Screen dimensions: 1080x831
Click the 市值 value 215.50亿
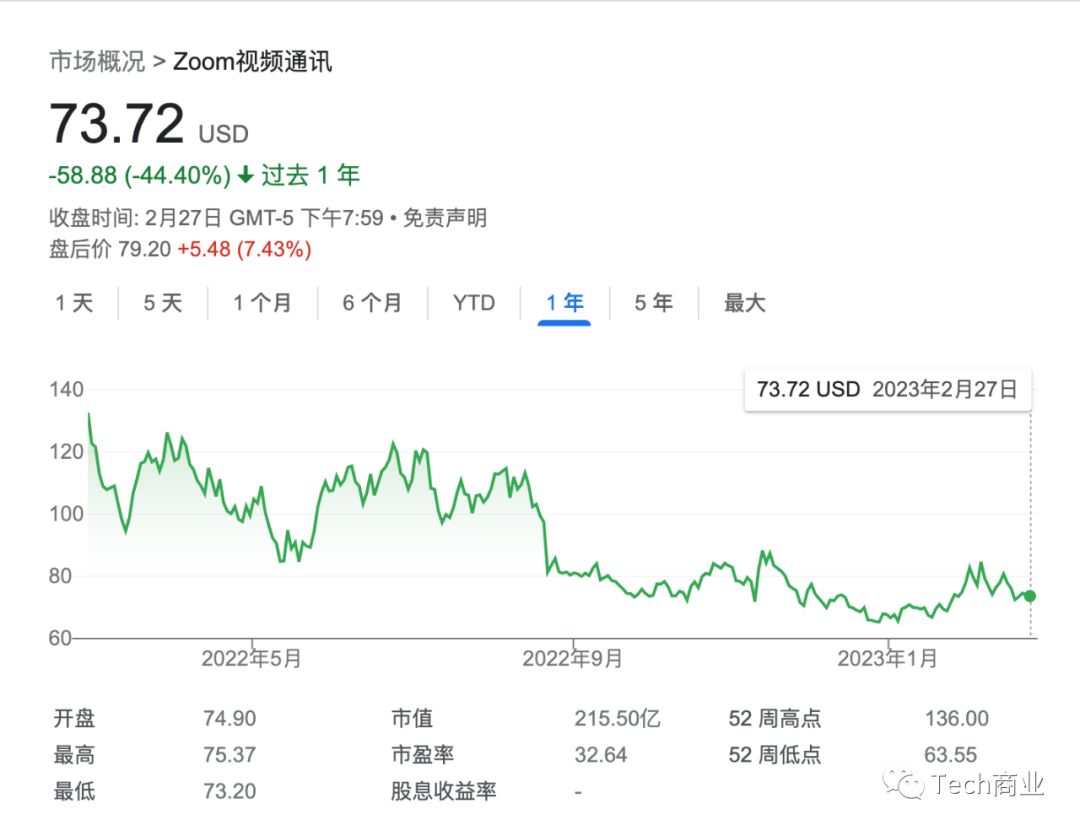[617, 718]
